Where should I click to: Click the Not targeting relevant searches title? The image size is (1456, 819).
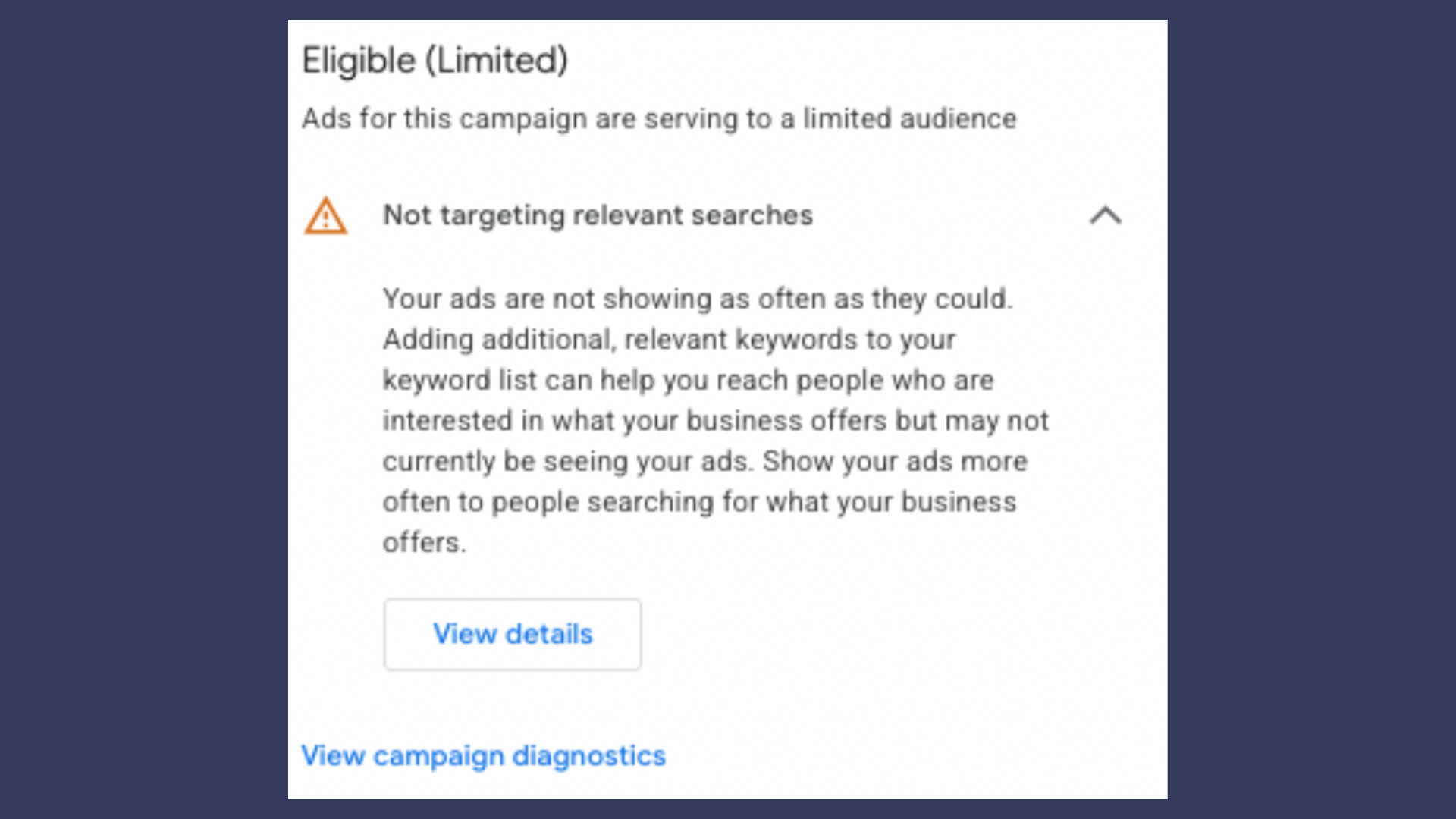click(598, 215)
